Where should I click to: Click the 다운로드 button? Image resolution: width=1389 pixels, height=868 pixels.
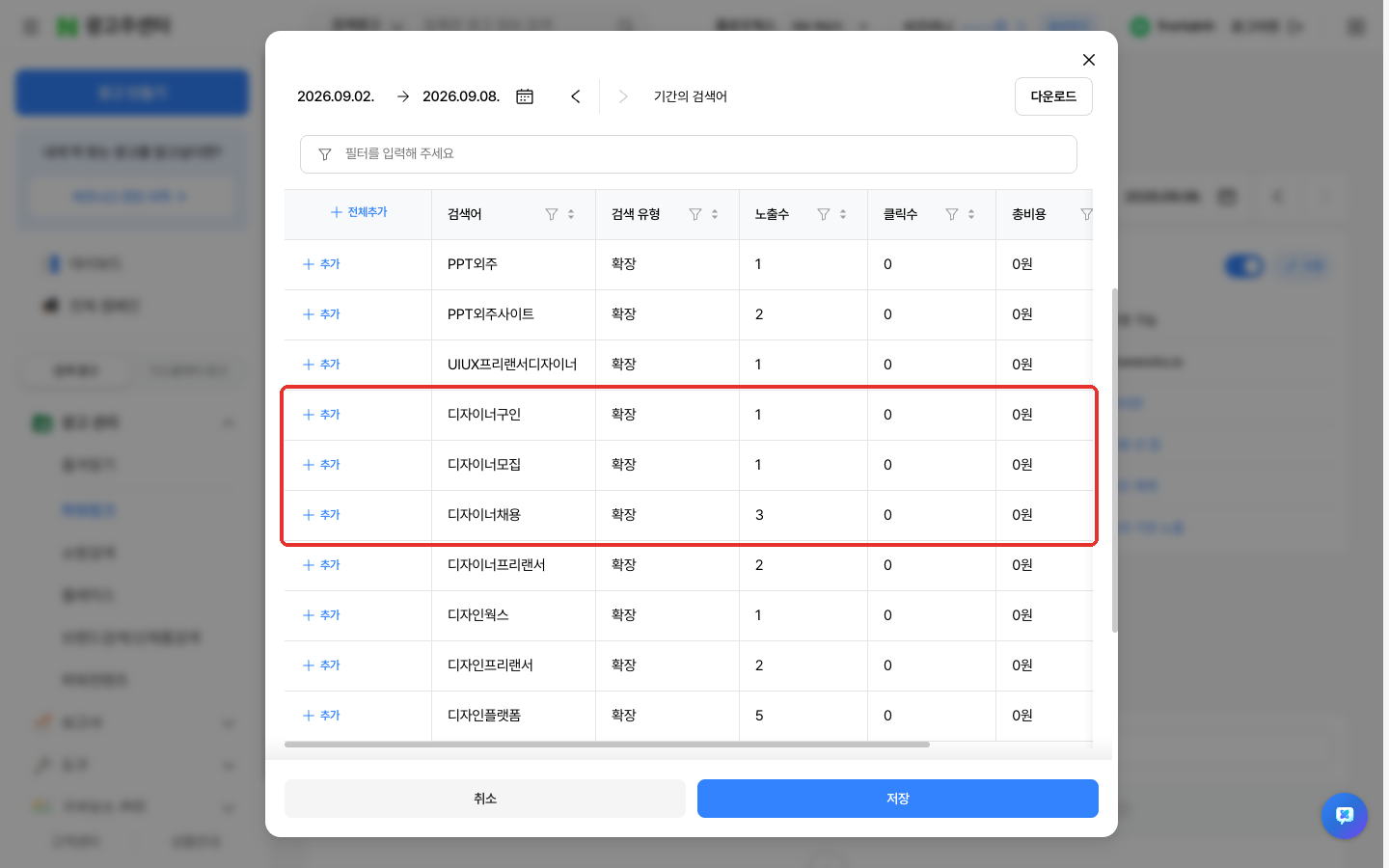click(x=1053, y=96)
